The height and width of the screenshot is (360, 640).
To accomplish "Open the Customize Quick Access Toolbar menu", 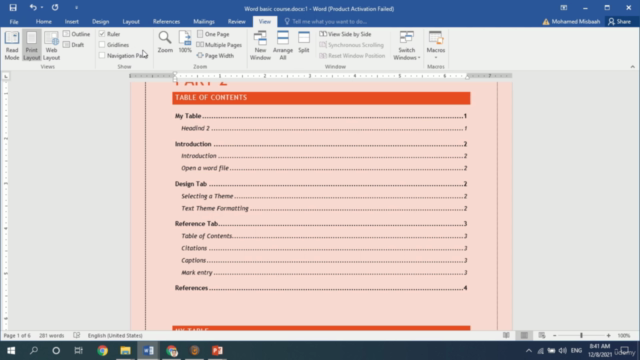I will pyautogui.click(x=76, y=8).
